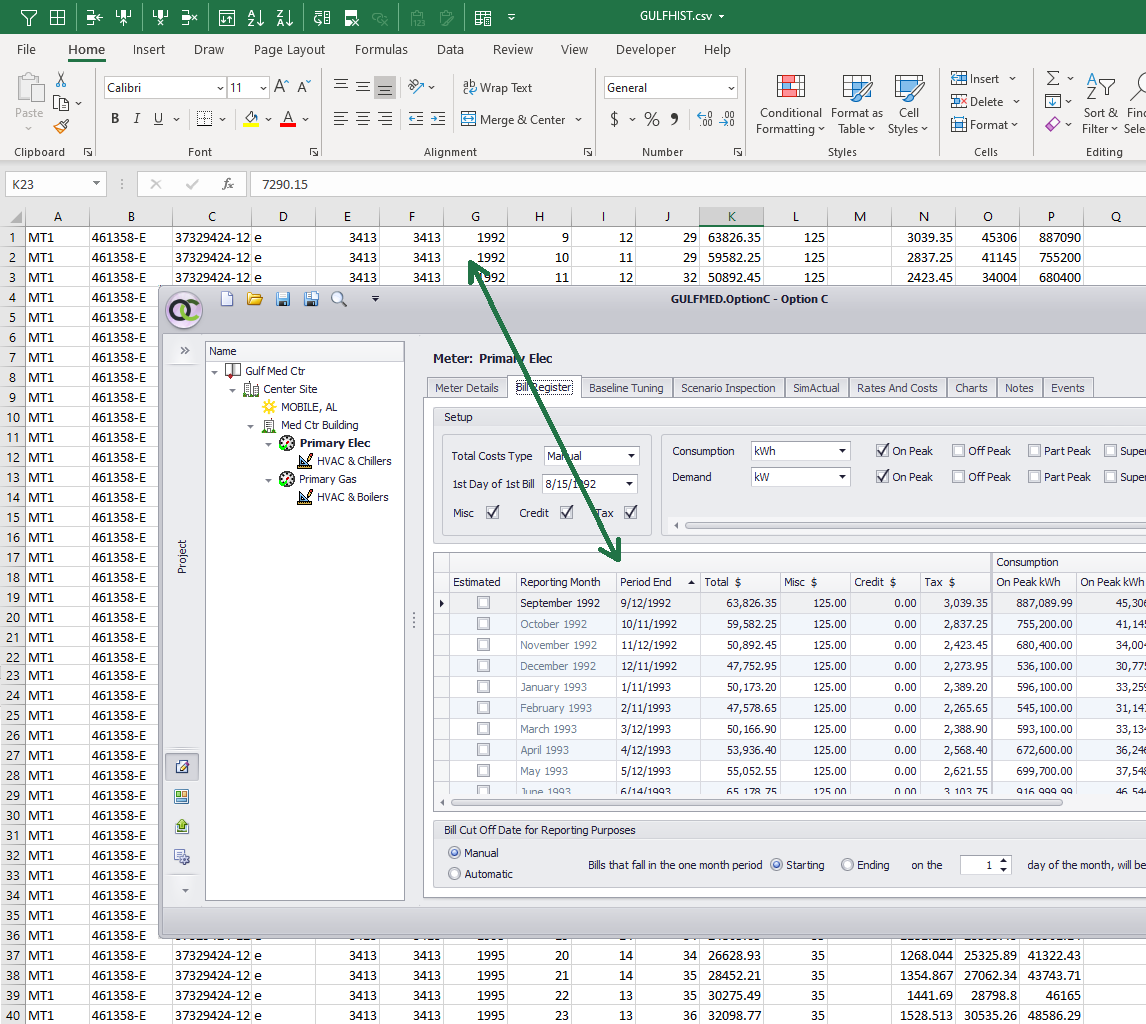The image size is (1146, 1024).
Task: Switch to the Baseline Tuning tab
Action: [626, 387]
